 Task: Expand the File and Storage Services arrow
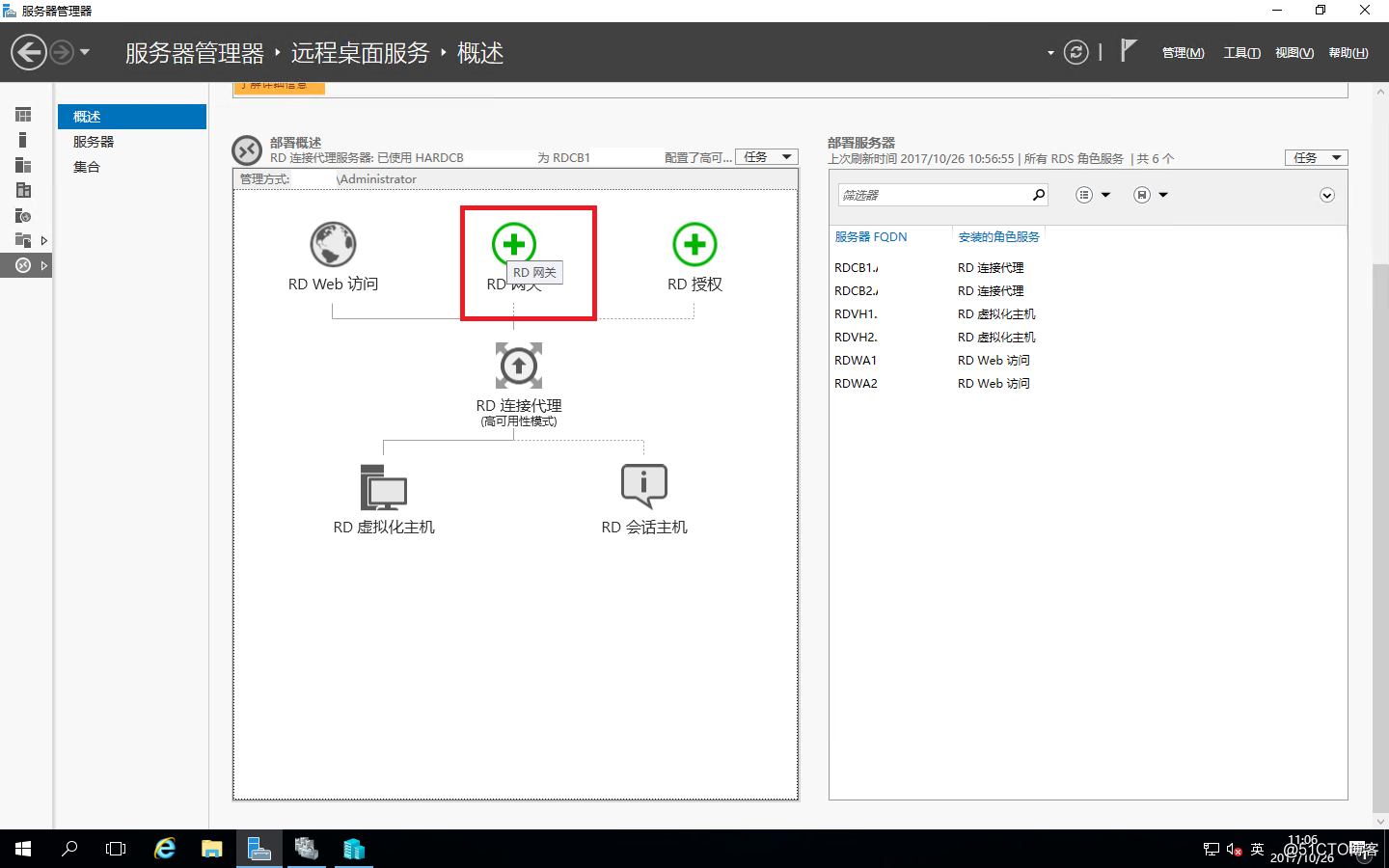tap(43, 240)
